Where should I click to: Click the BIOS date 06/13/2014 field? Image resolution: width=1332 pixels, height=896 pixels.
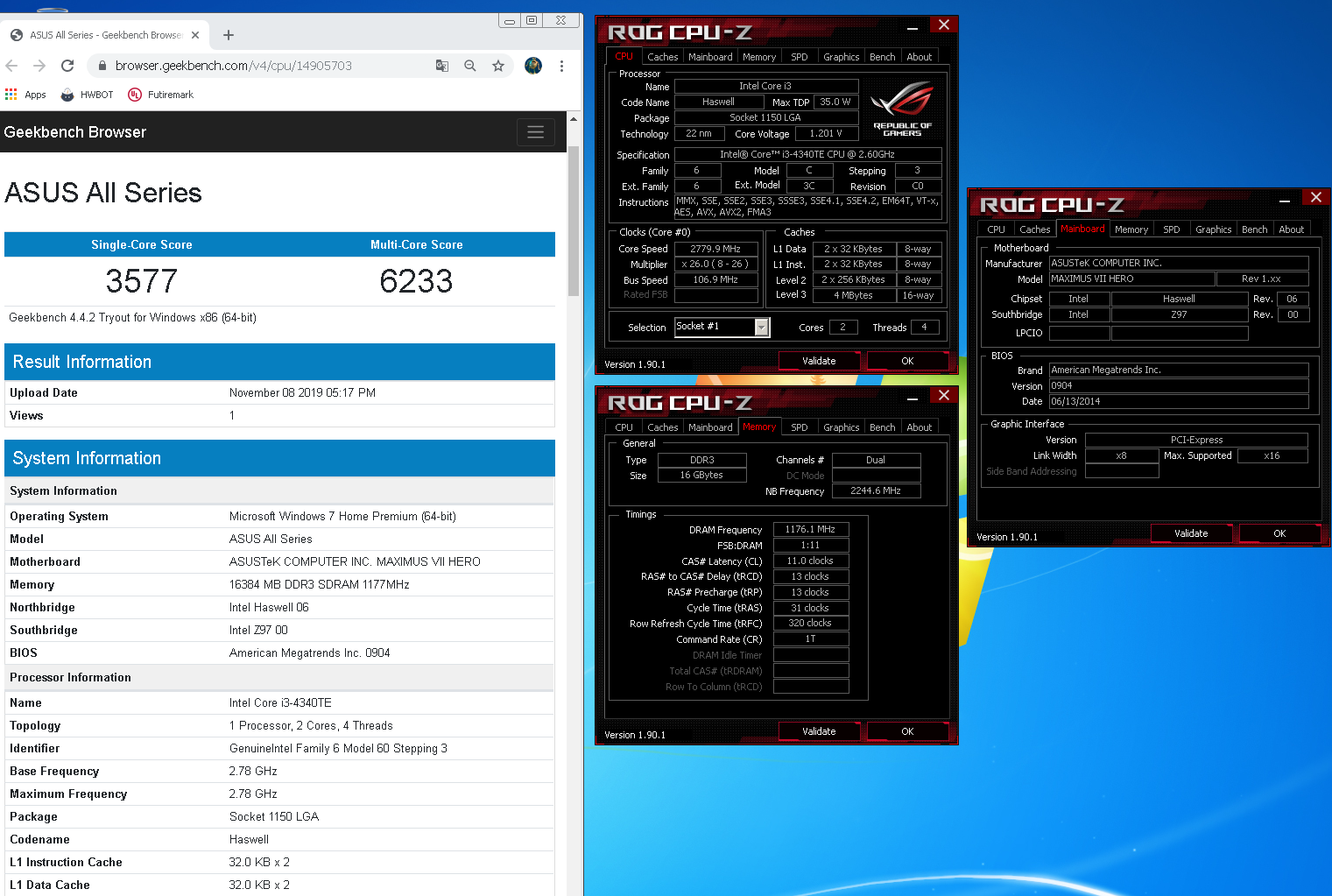tap(1179, 401)
